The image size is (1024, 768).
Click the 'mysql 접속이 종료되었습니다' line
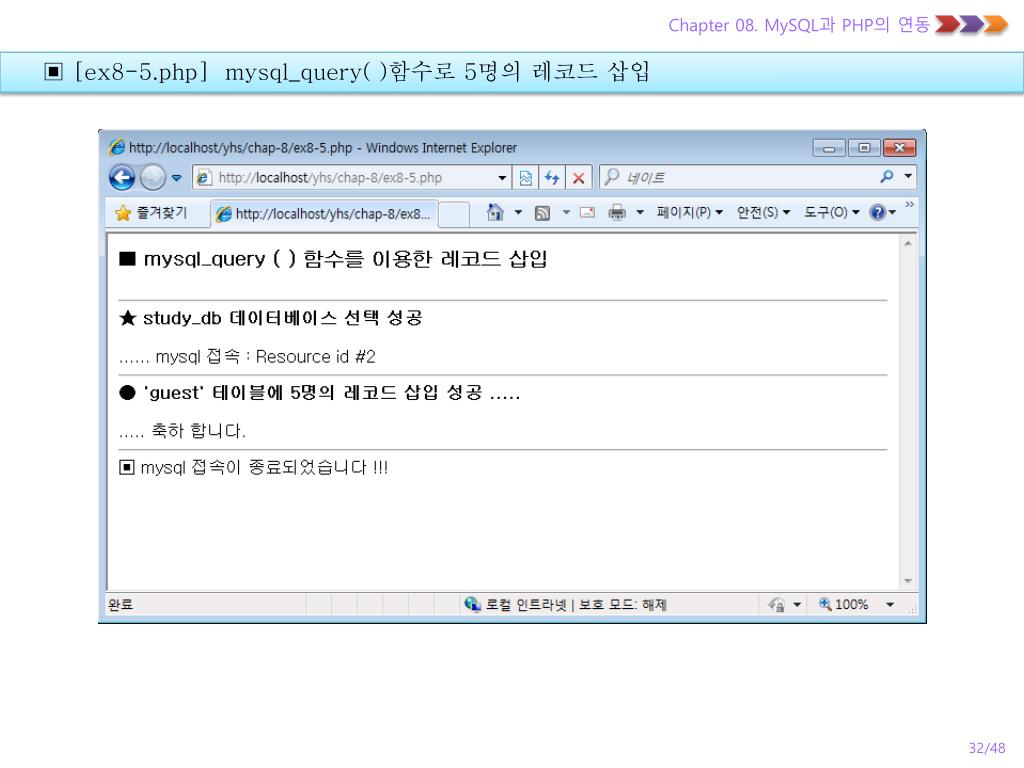pyautogui.click(x=254, y=468)
